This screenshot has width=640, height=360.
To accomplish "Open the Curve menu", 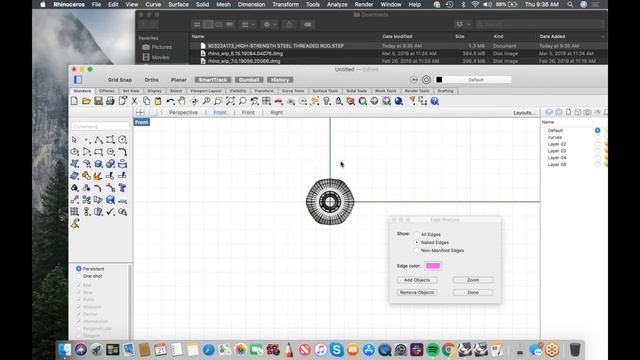I will [153, 4].
